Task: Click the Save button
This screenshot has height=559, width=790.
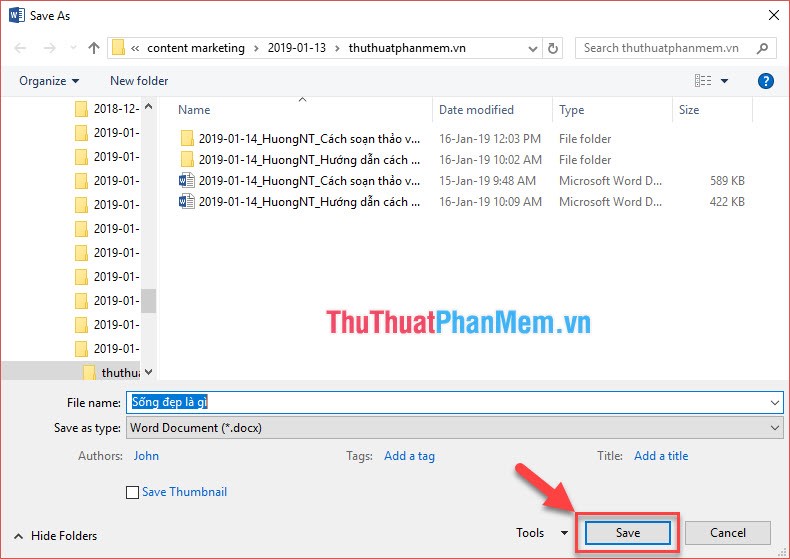Action: point(628,533)
